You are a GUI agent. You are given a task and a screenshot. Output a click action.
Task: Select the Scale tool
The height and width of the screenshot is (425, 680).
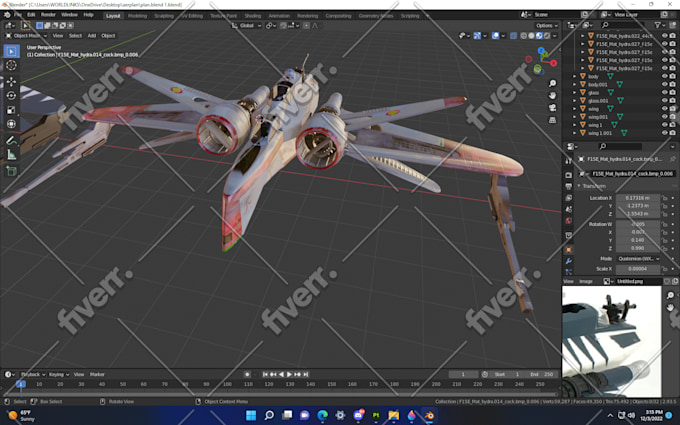(12, 110)
